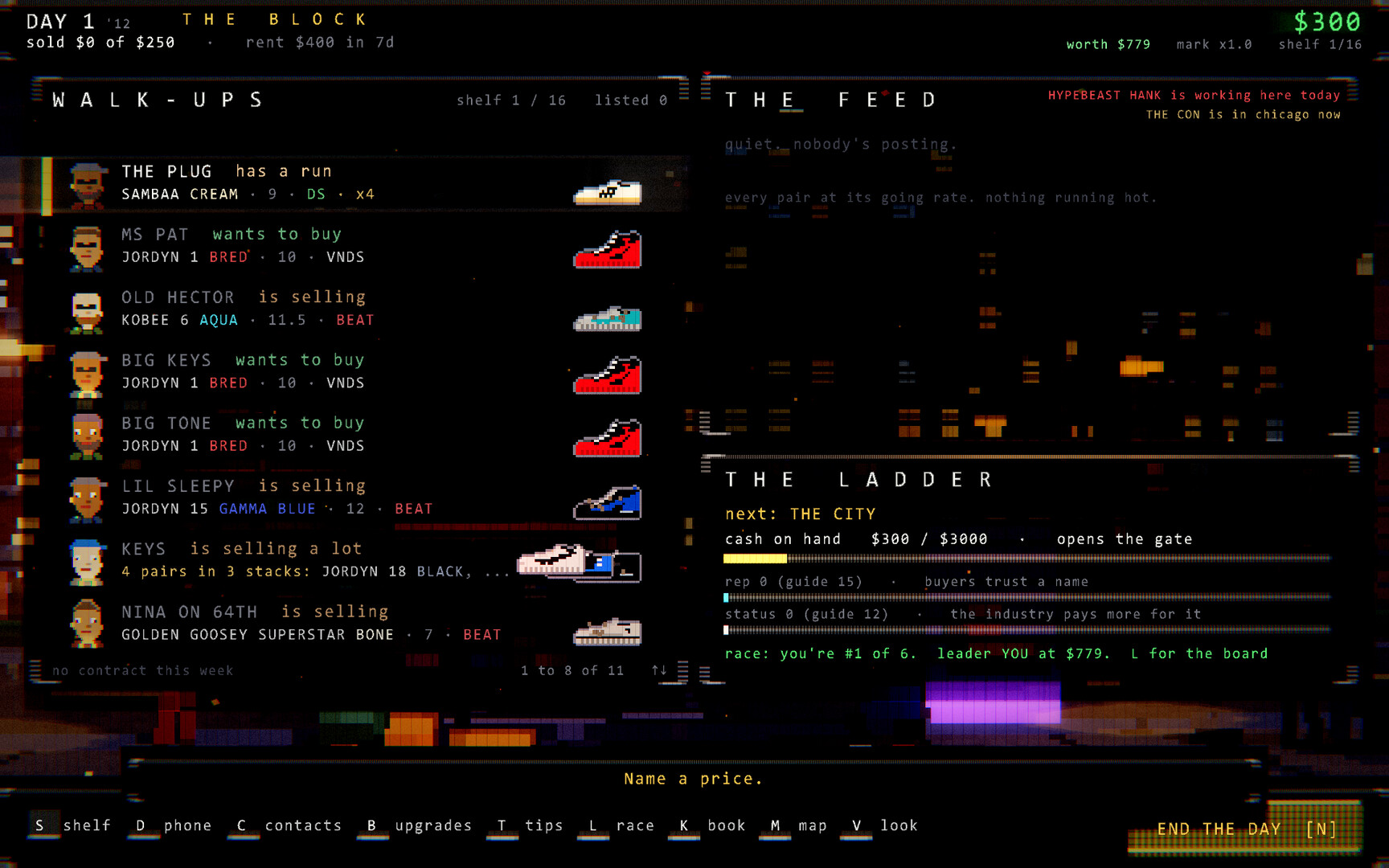
Task: Click 'no contract this week' text
Action: point(142,670)
